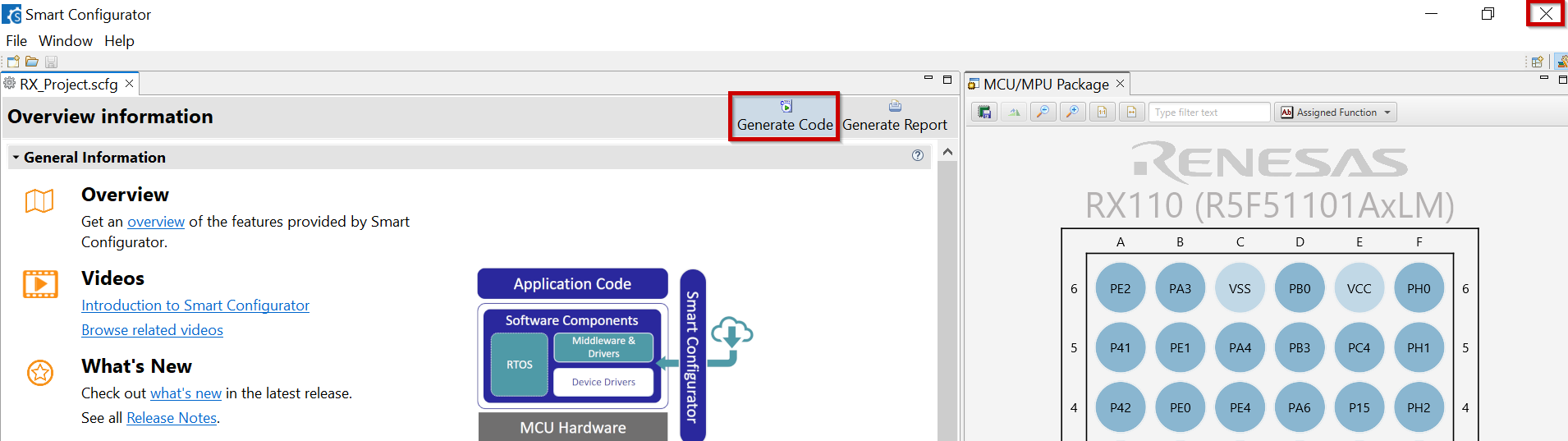
Task: Switch to the RX_Project.scfg tab
Action: tap(69, 84)
